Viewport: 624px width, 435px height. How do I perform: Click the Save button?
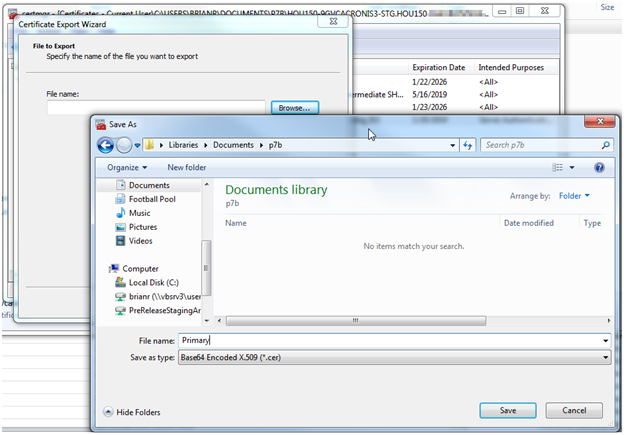[x=508, y=410]
